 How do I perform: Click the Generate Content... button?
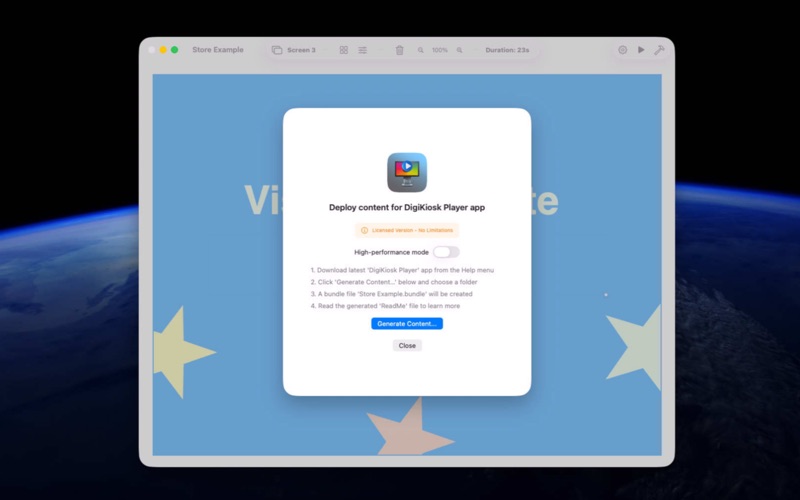[407, 323]
